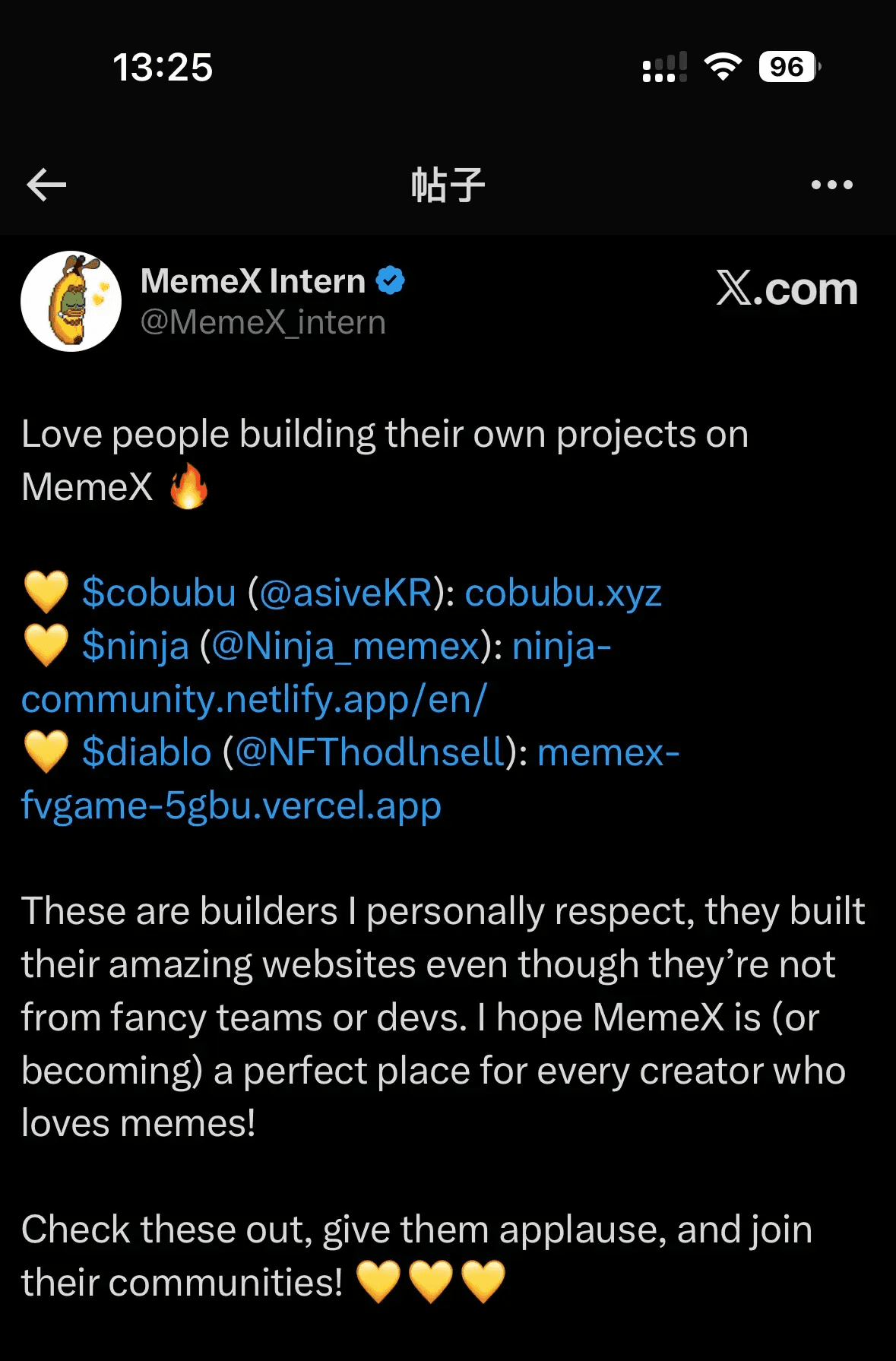Screen dimensions: 896x1361
Task: Tap the $cobubu cashtag
Action: pos(159,593)
